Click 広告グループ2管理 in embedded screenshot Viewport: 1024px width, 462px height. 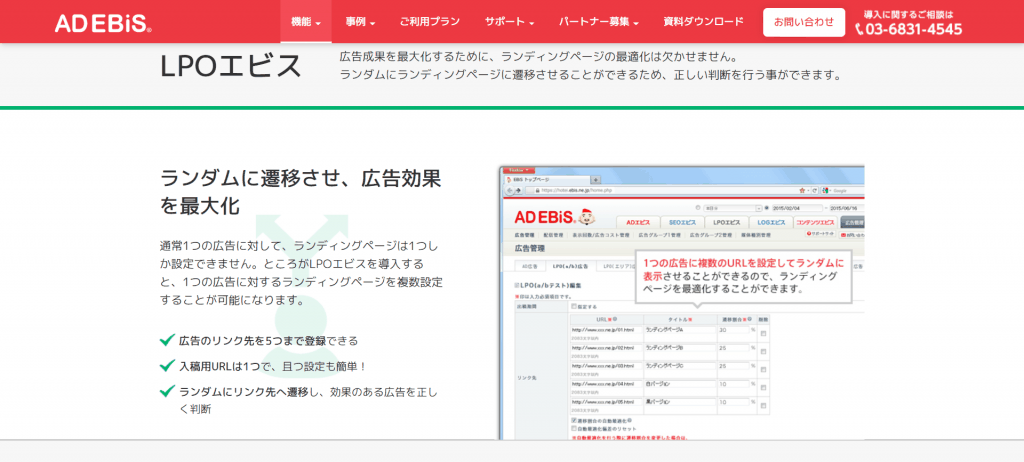pos(711,235)
